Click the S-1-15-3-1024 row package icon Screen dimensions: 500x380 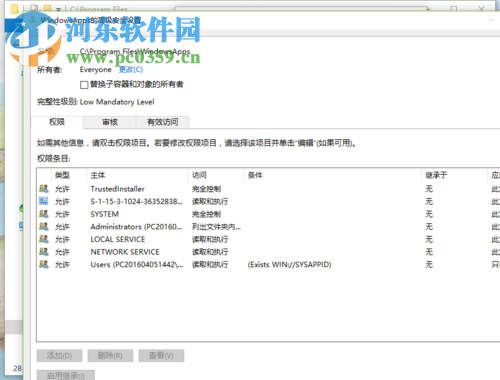click(x=44, y=201)
